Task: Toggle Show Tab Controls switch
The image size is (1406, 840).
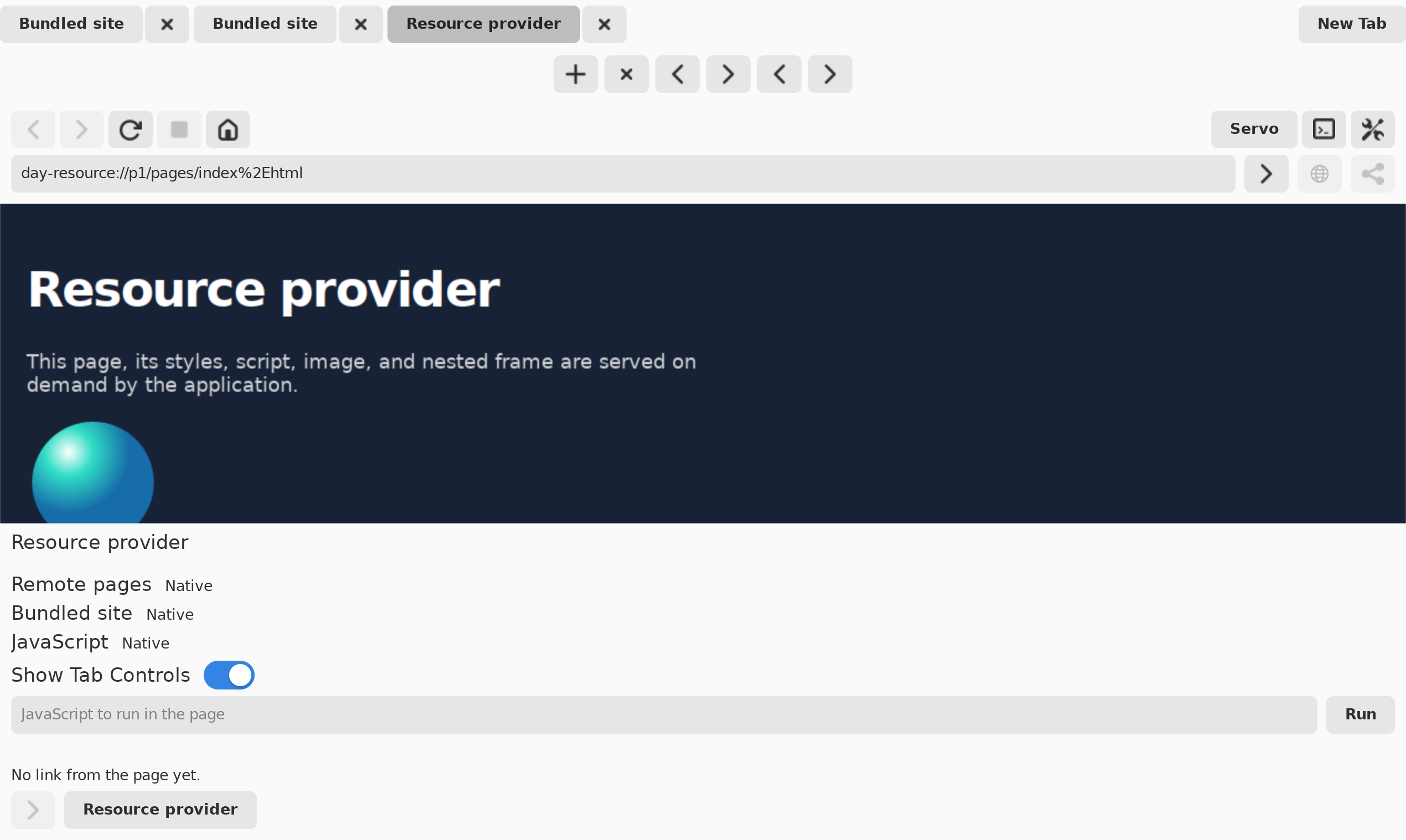Action: click(x=229, y=675)
